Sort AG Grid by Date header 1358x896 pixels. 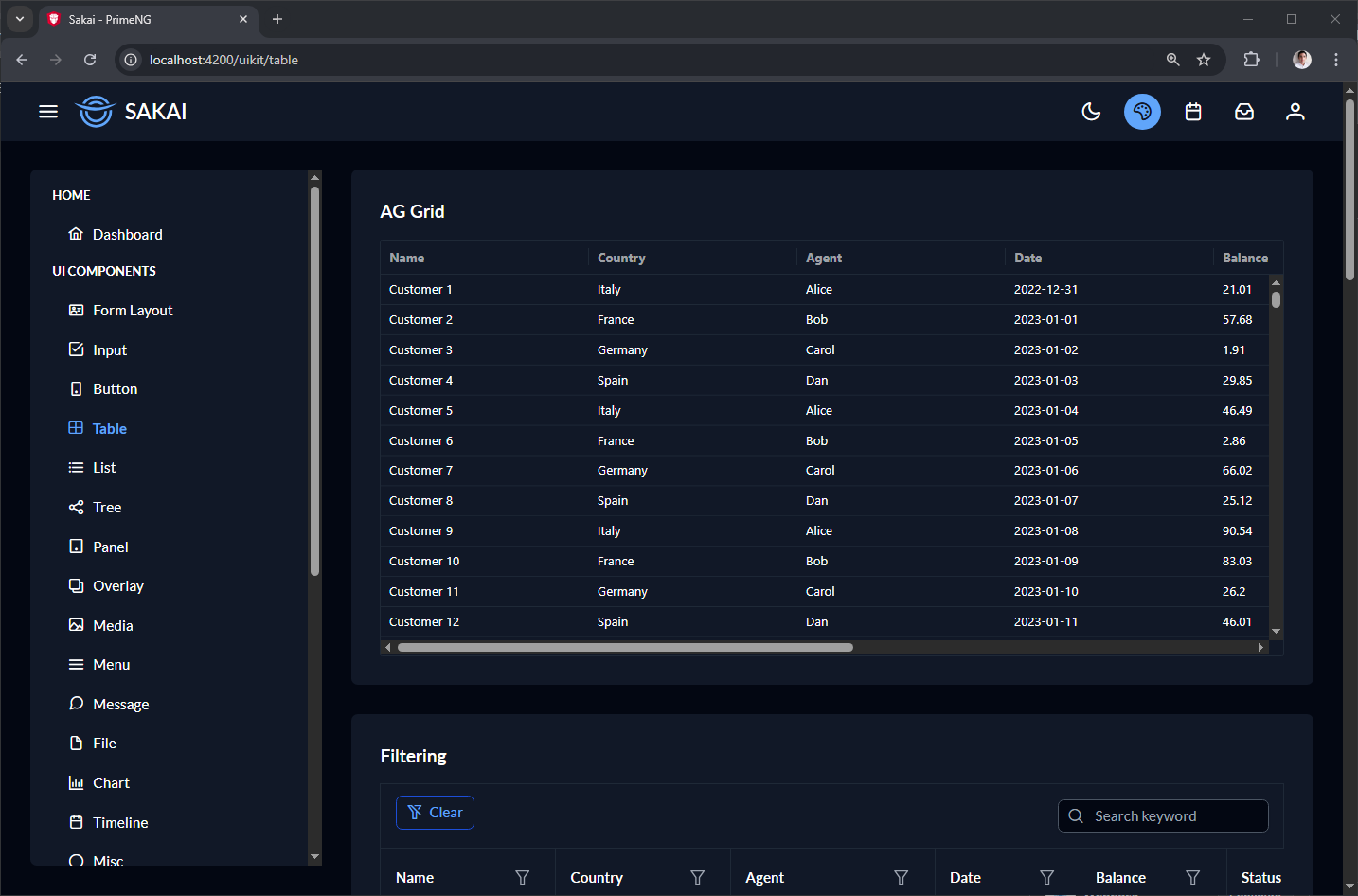coord(1109,258)
